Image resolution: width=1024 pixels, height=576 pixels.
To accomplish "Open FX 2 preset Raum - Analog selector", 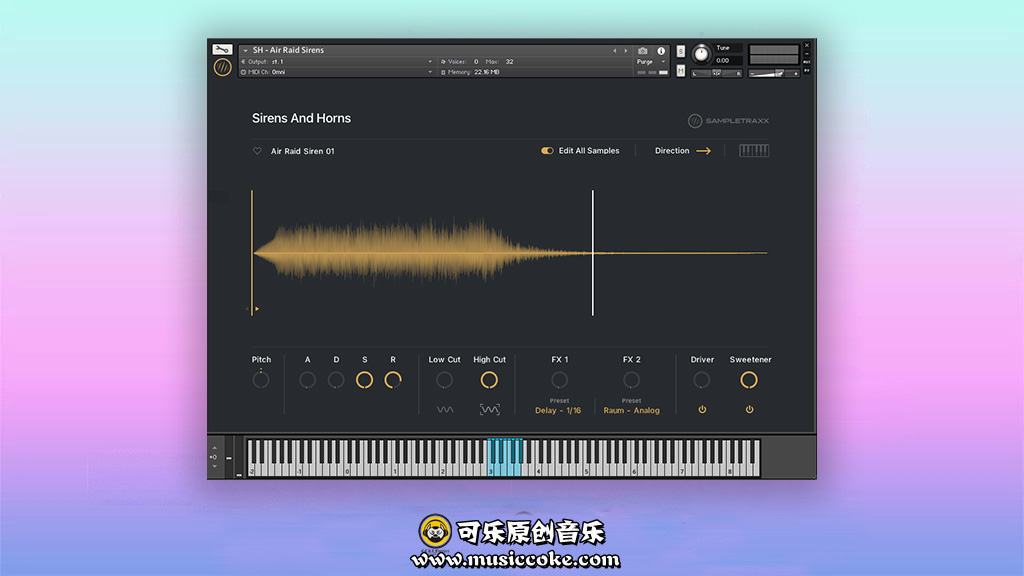I will coord(631,411).
